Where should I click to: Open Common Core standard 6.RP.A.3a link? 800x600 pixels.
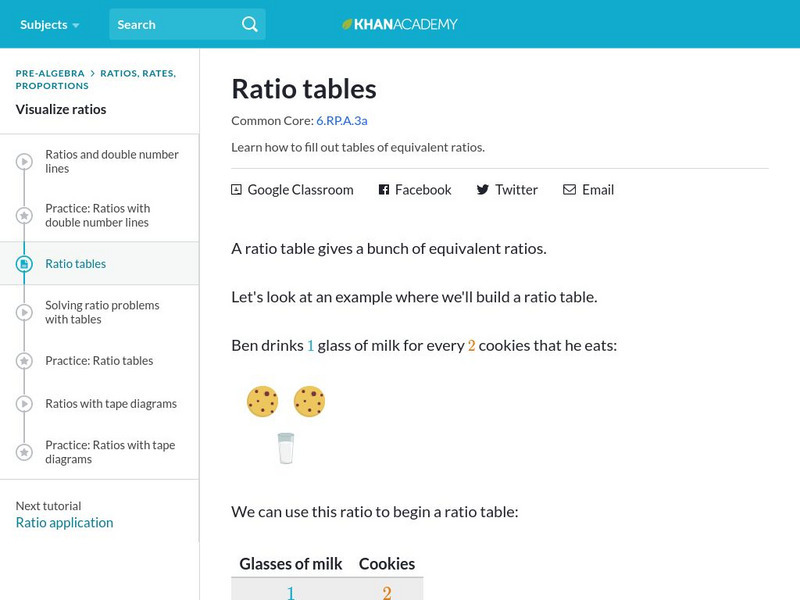(341, 120)
